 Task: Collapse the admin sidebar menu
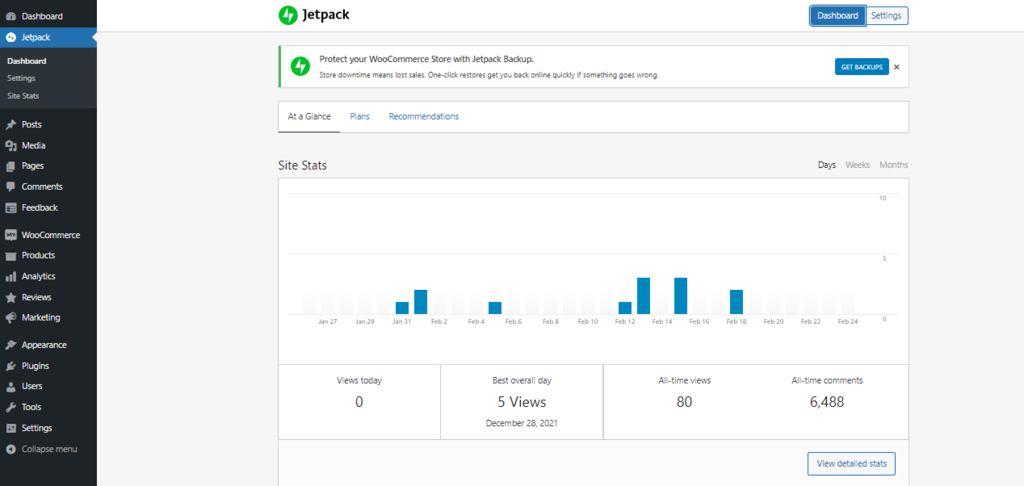48,449
